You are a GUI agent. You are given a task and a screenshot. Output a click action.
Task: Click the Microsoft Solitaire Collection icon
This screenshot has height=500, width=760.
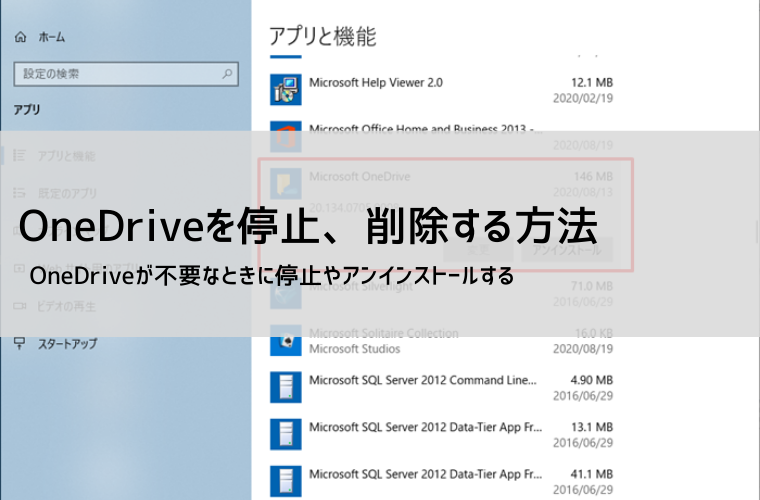coord(285,341)
